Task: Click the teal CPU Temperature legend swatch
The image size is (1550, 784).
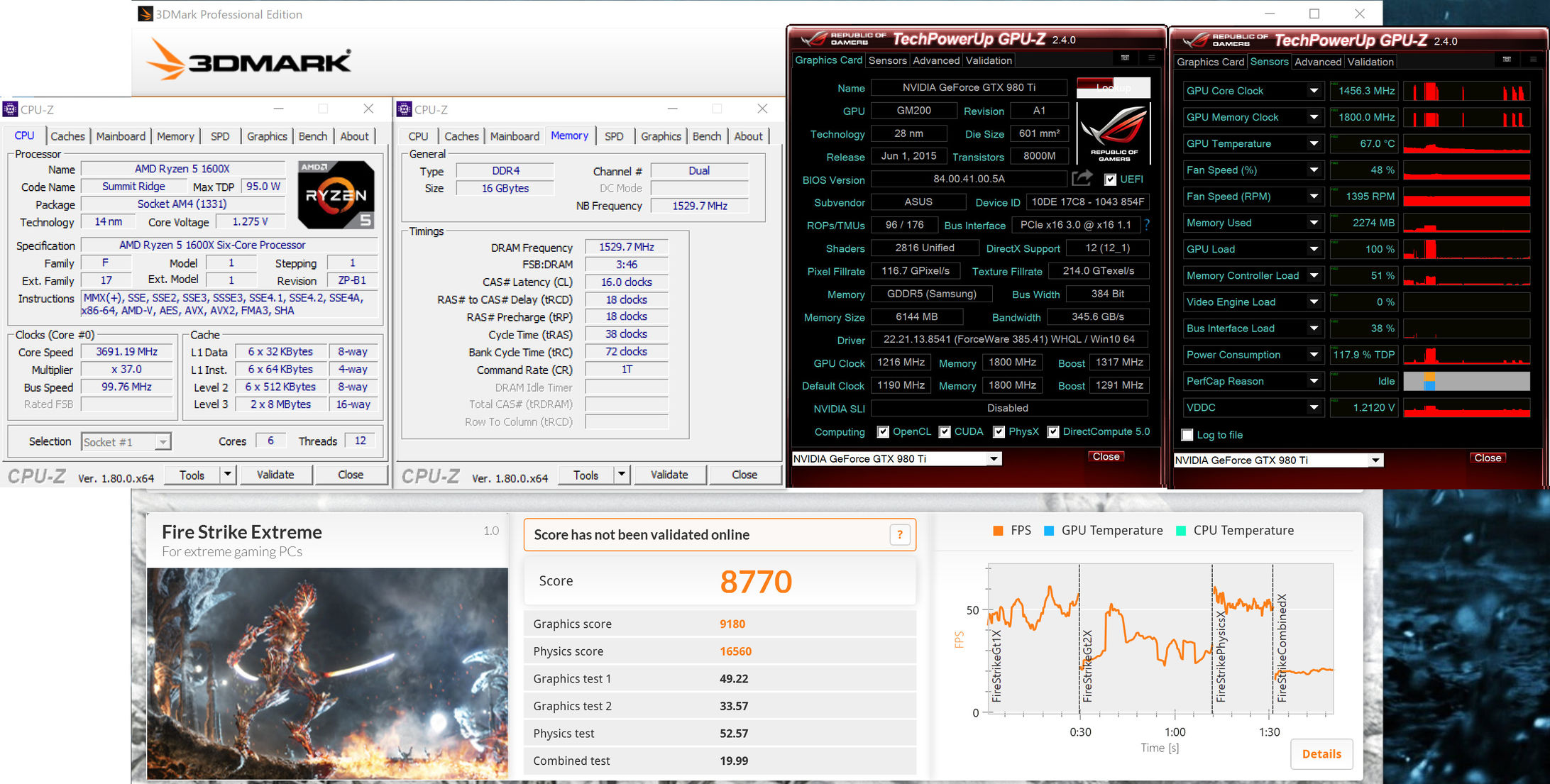Action: 1181,531
